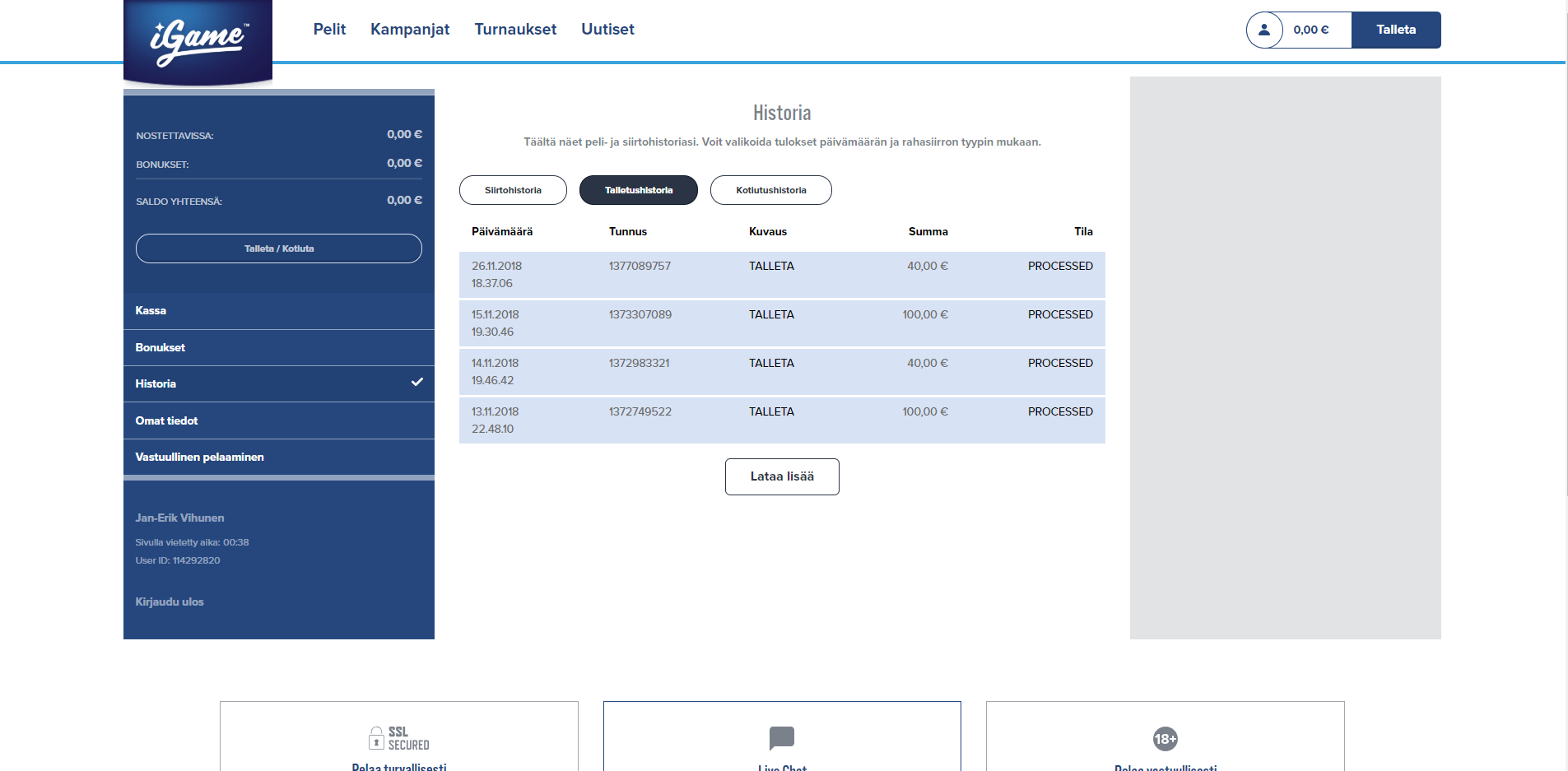The height and width of the screenshot is (771, 1568).
Task: Click the SSL Secured padlock icon
Action: (376, 738)
